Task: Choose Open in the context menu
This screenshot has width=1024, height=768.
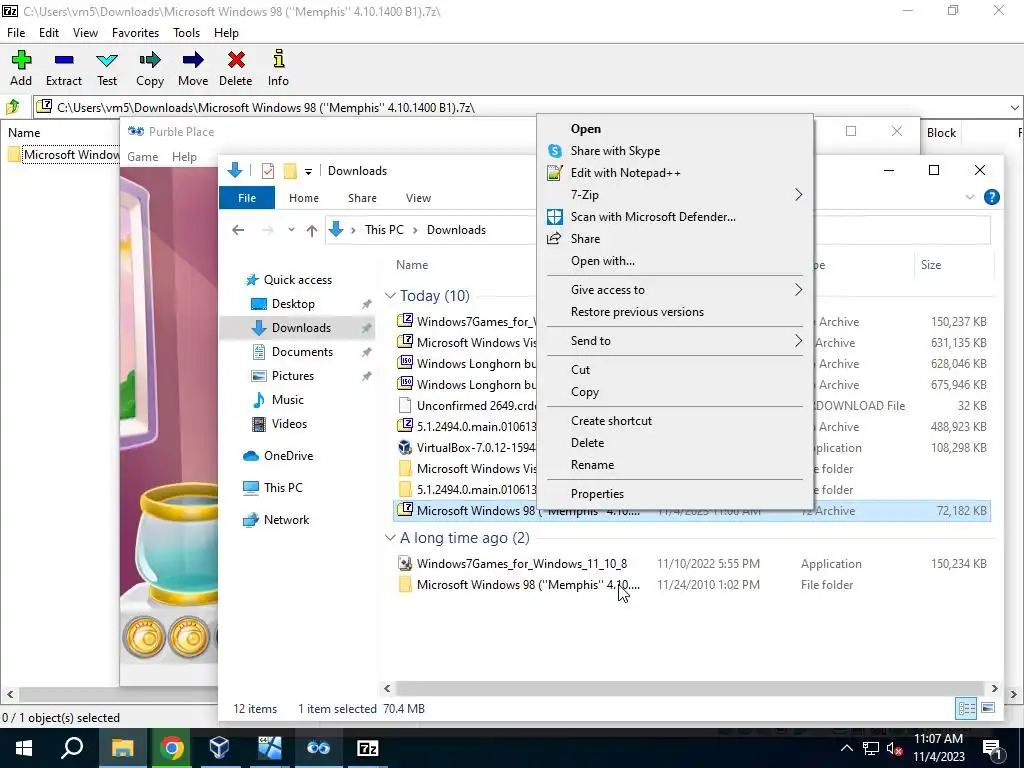Action: (675, 129)
